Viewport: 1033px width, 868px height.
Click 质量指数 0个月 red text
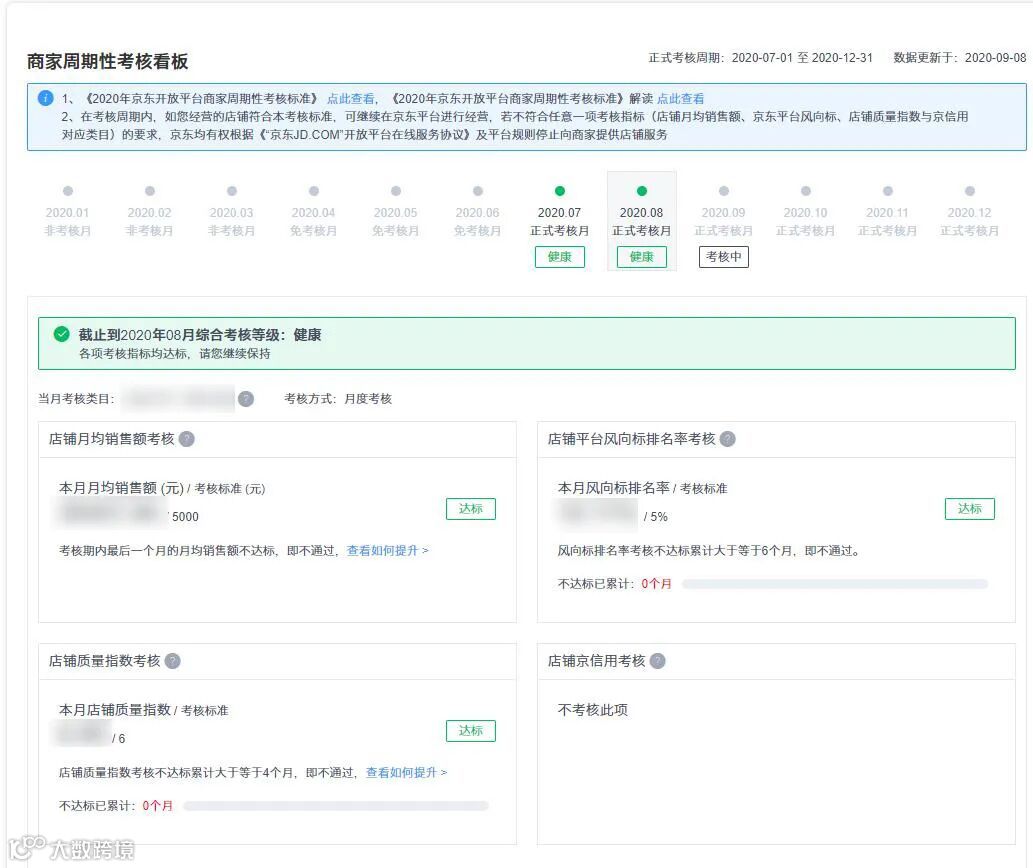click(x=157, y=805)
